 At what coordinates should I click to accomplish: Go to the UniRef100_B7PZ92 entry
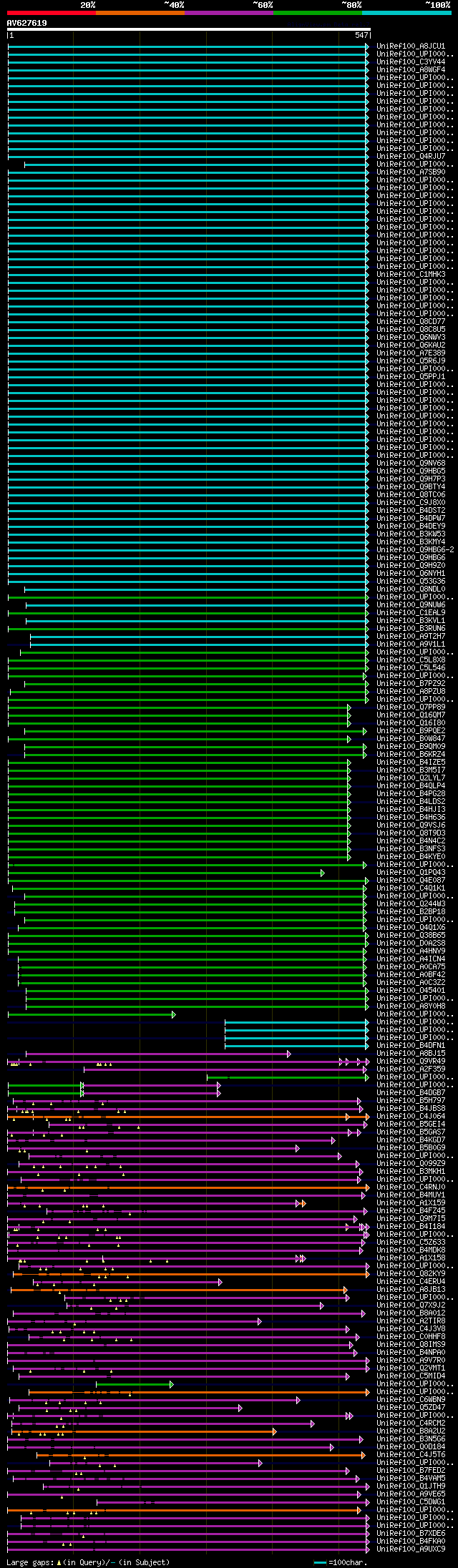coord(411,683)
